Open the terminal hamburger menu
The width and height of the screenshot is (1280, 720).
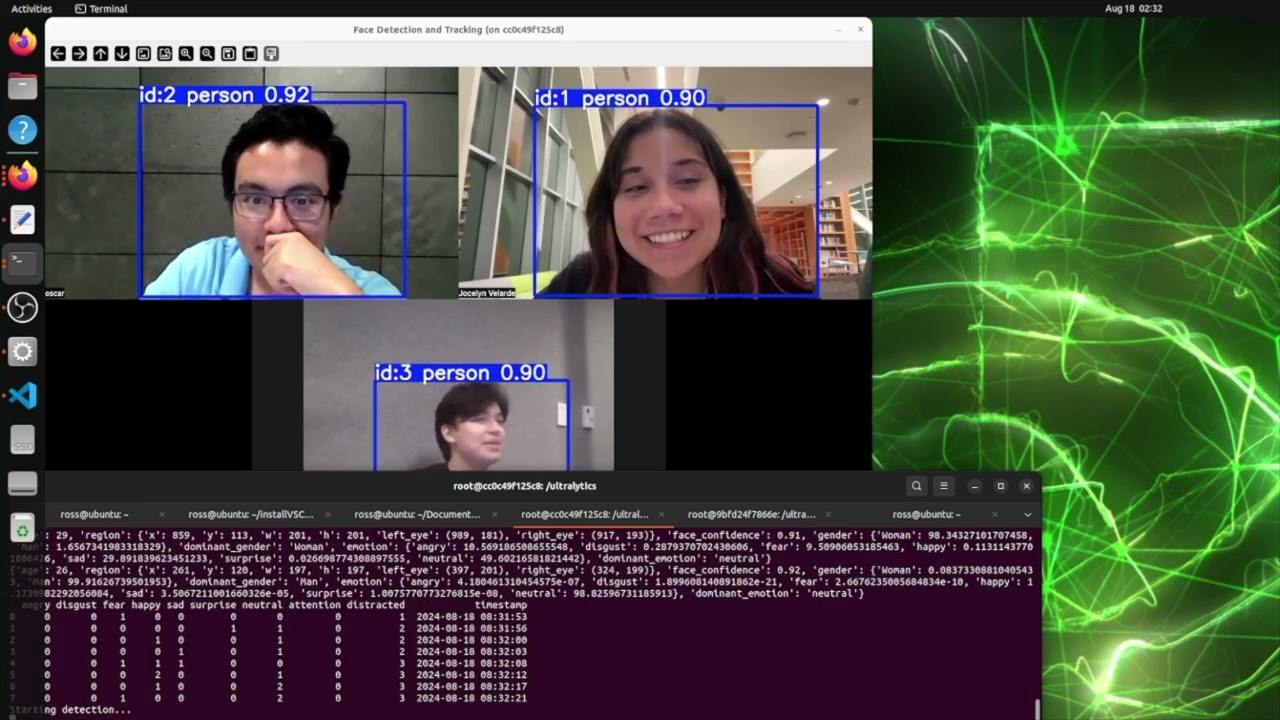click(943, 486)
